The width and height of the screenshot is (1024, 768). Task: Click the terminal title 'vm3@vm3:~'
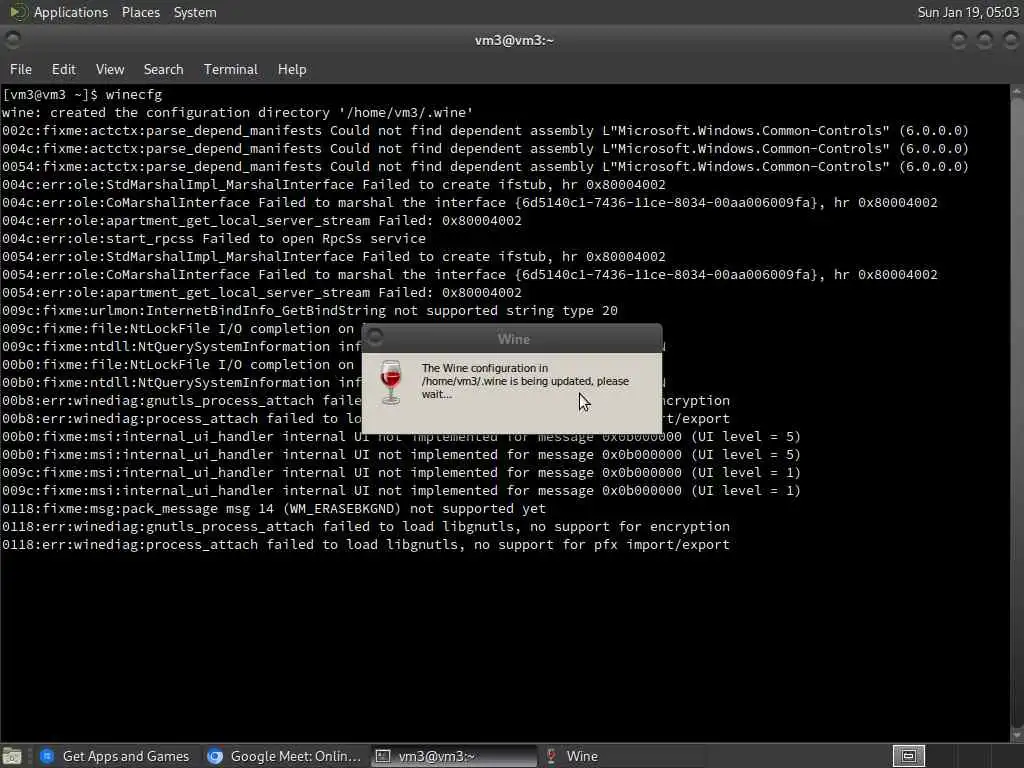pos(514,40)
